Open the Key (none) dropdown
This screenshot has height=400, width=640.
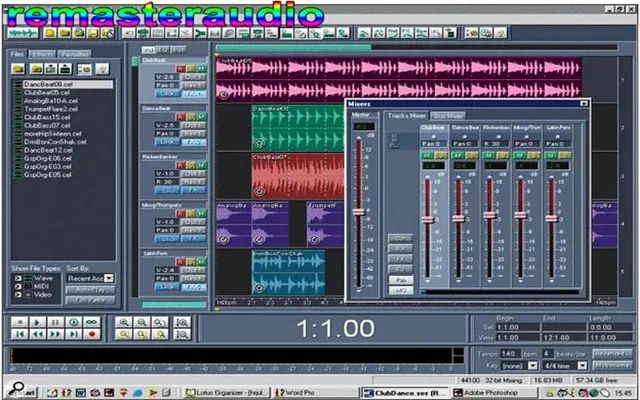[532, 365]
